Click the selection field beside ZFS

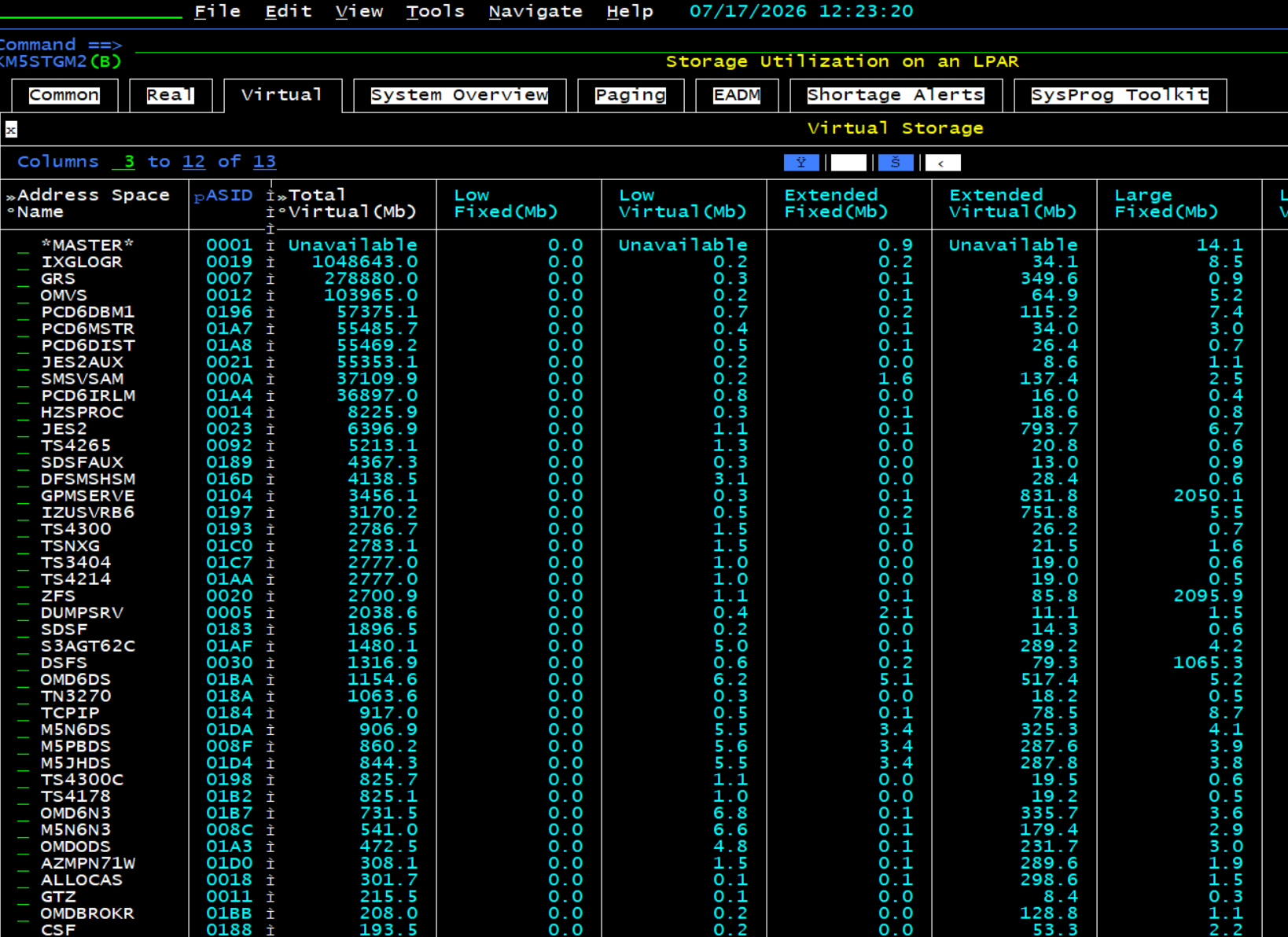click(24, 597)
